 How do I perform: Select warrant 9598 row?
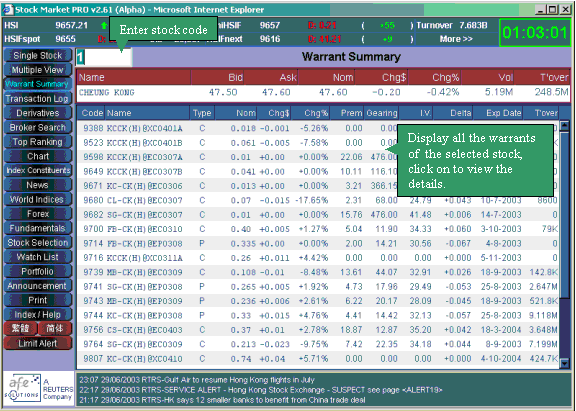click(x=318, y=157)
